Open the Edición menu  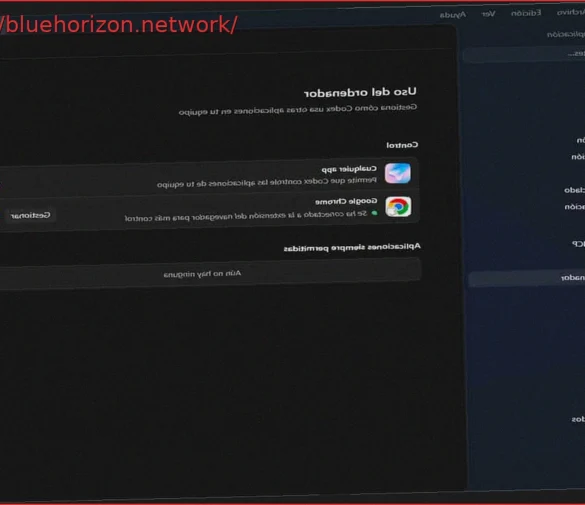(526, 13)
